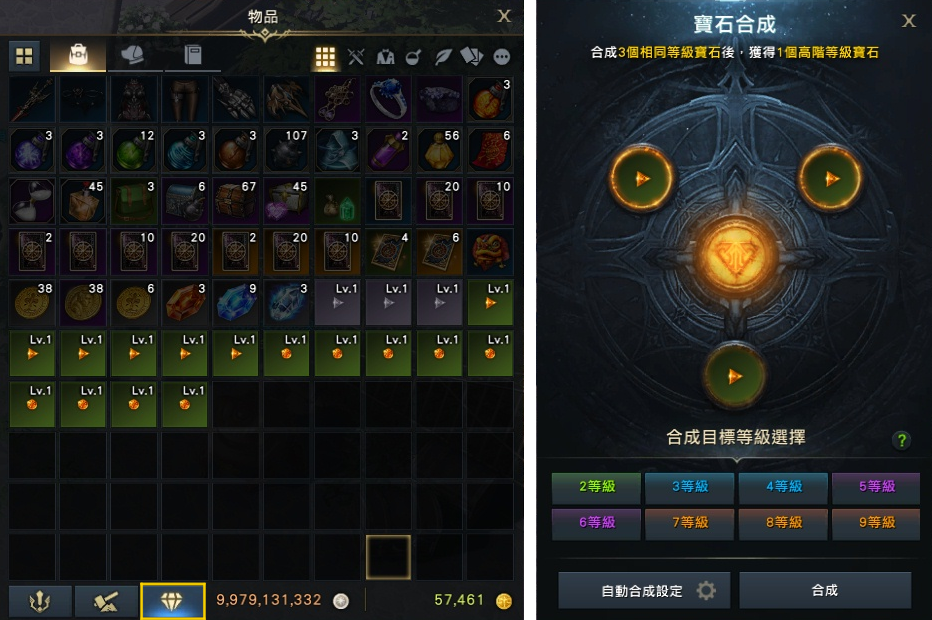
Task: Open the book storage tab
Action: click(193, 56)
